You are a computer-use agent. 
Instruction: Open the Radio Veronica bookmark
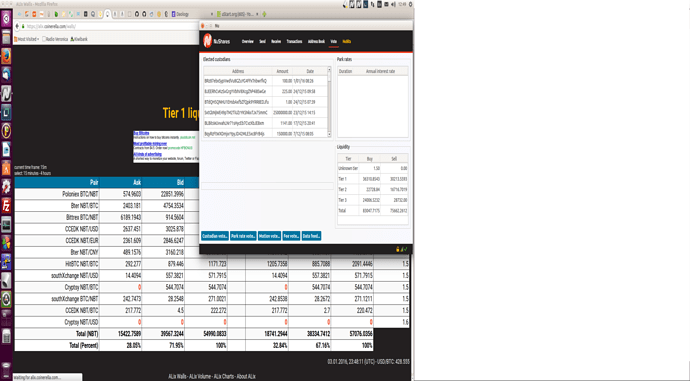(55, 39)
